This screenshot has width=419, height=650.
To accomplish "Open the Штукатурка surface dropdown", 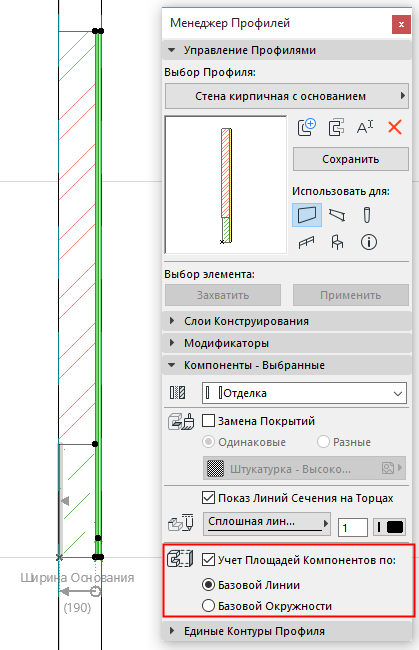I will coord(304,468).
